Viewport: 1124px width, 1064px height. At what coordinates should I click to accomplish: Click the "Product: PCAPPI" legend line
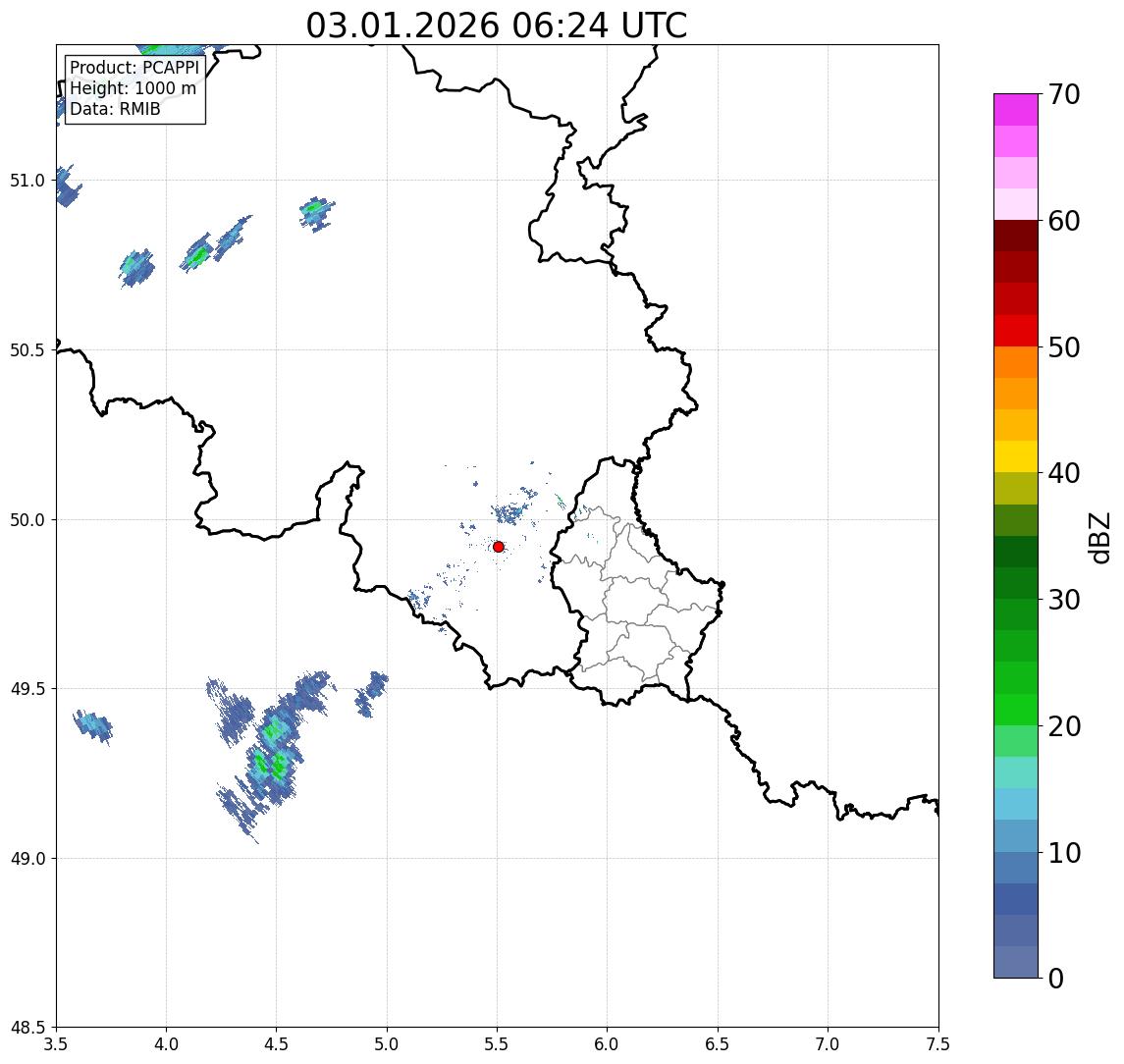click(x=134, y=68)
